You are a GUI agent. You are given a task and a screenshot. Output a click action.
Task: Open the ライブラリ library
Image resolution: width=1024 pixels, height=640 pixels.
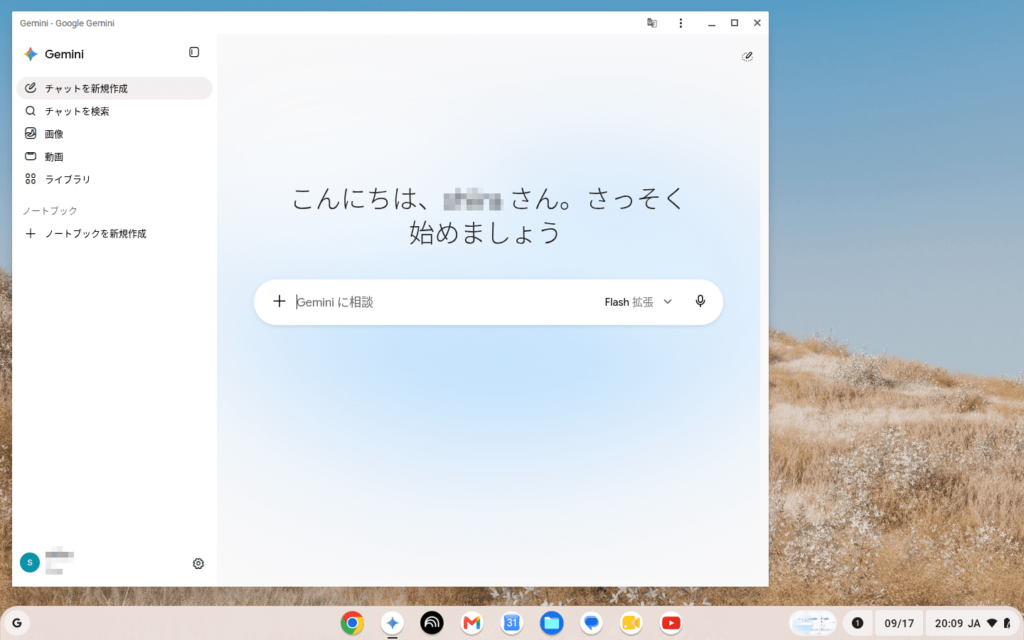coord(114,179)
